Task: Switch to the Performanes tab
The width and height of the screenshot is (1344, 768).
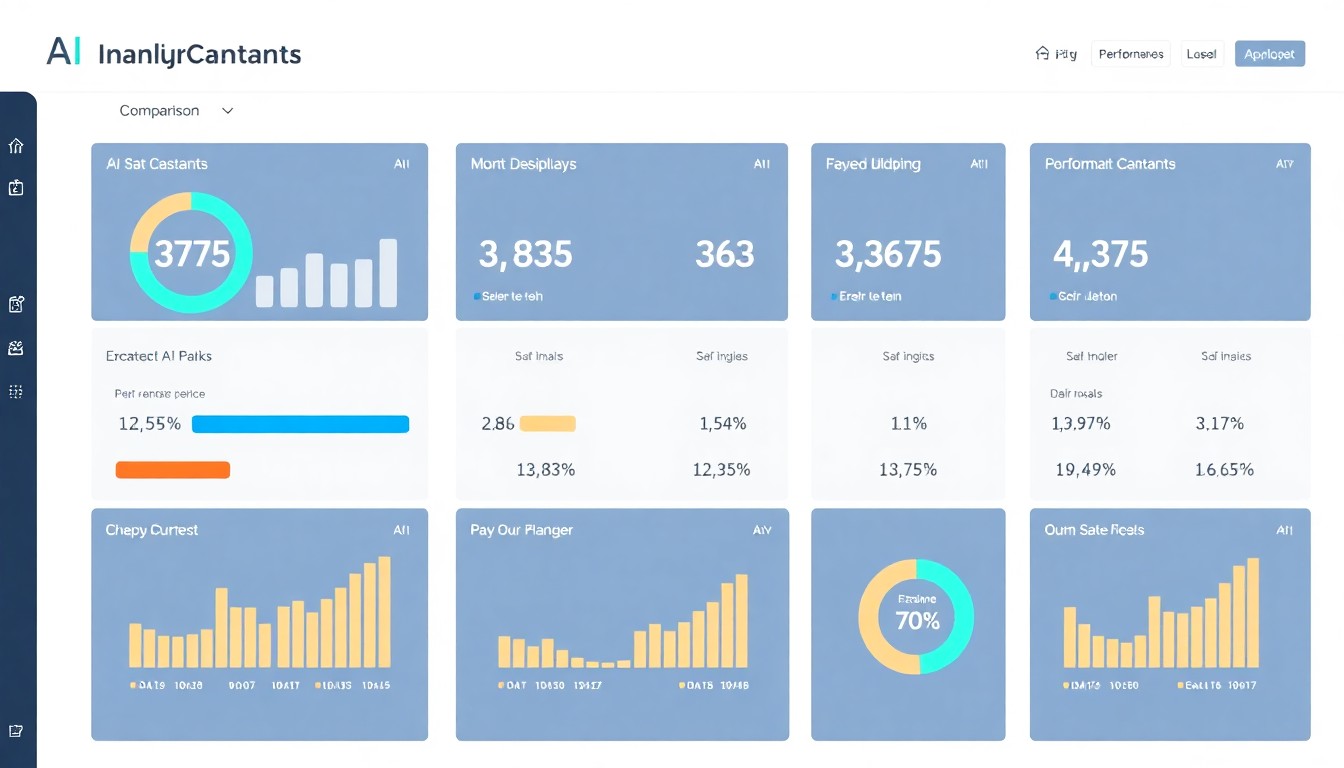Action: pyautogui.click(x=1131, y=54)
